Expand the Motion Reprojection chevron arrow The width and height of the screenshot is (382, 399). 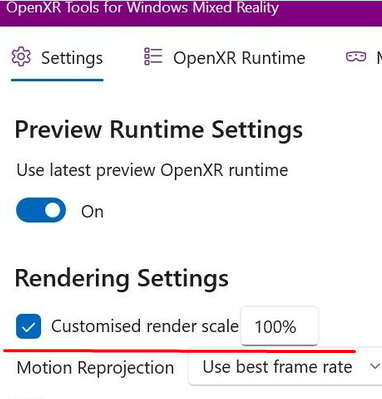(375, 366)
